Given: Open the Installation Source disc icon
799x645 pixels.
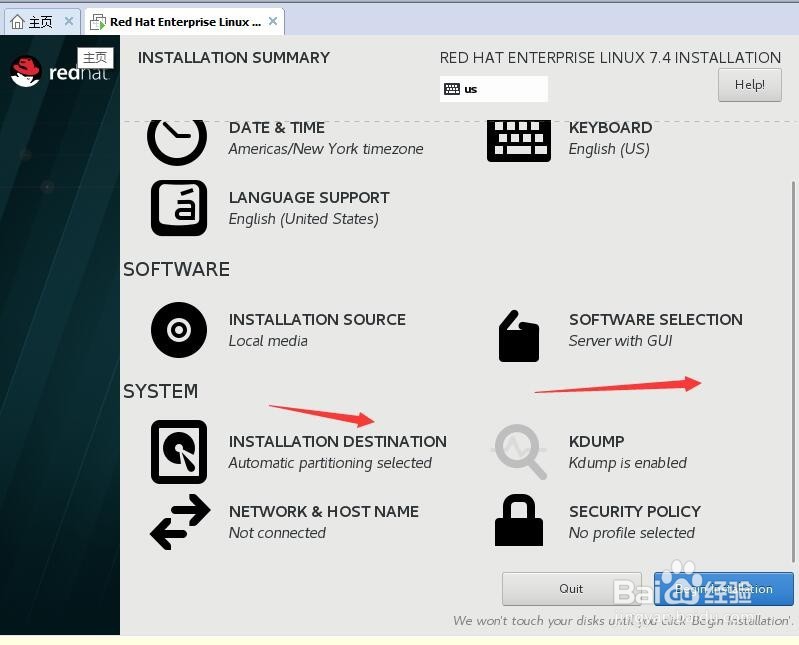Looking at the screenshot, I should (179, 330).
